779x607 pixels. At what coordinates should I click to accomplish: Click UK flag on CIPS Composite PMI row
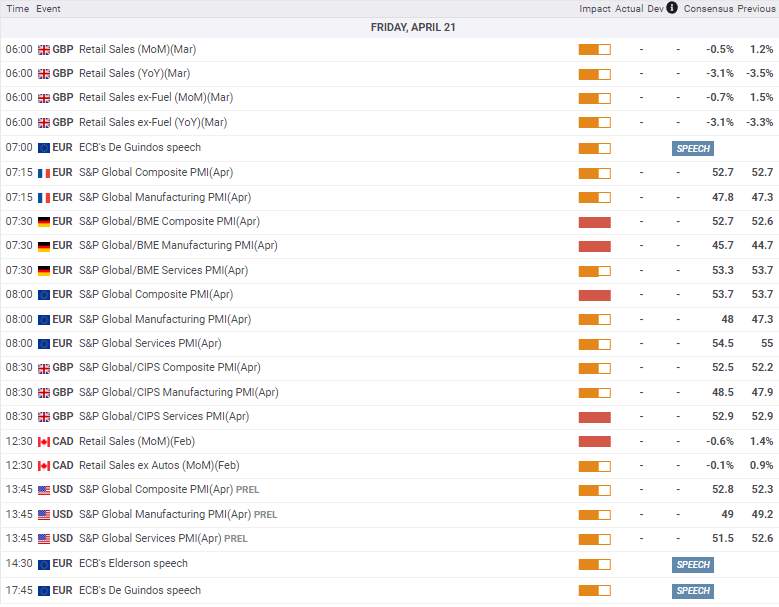point(44,368)
